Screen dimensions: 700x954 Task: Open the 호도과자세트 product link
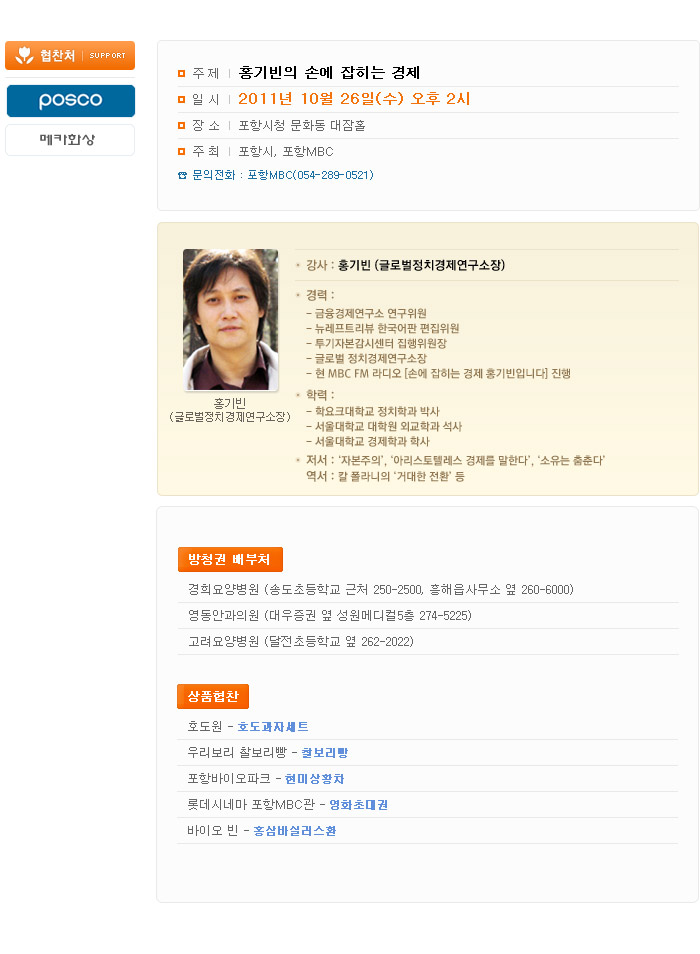[272, 726]
